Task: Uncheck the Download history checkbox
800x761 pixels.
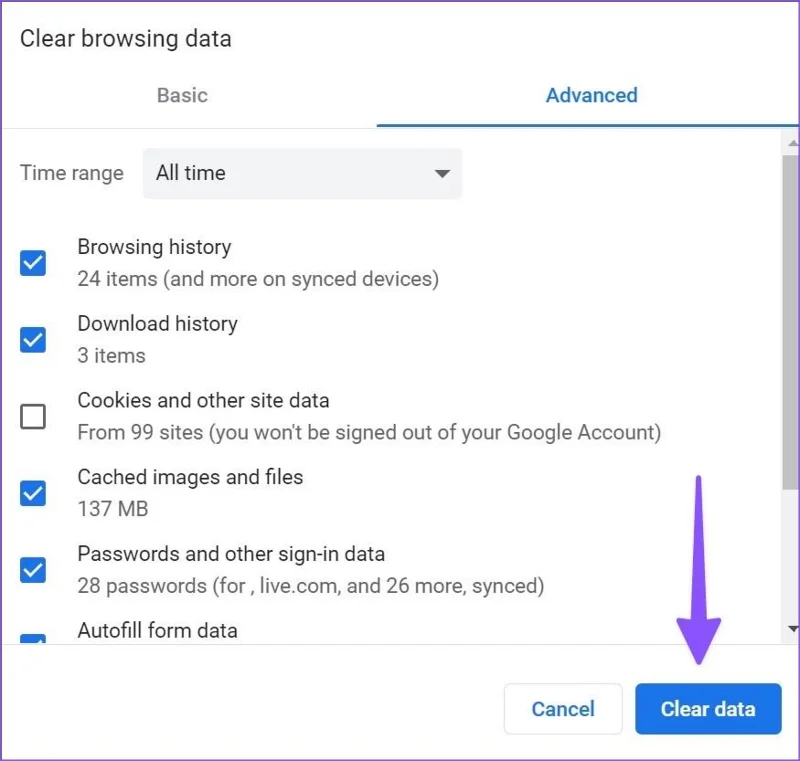Action: coord(33,340)
